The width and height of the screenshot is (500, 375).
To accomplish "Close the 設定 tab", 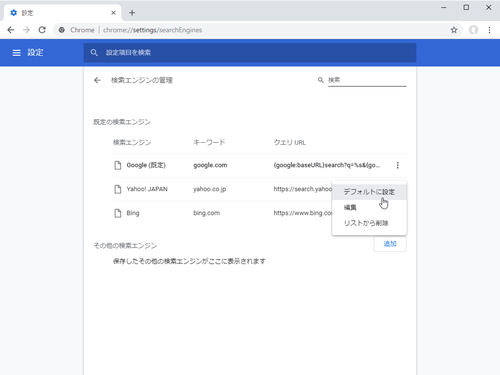I will tap(113, 13).
